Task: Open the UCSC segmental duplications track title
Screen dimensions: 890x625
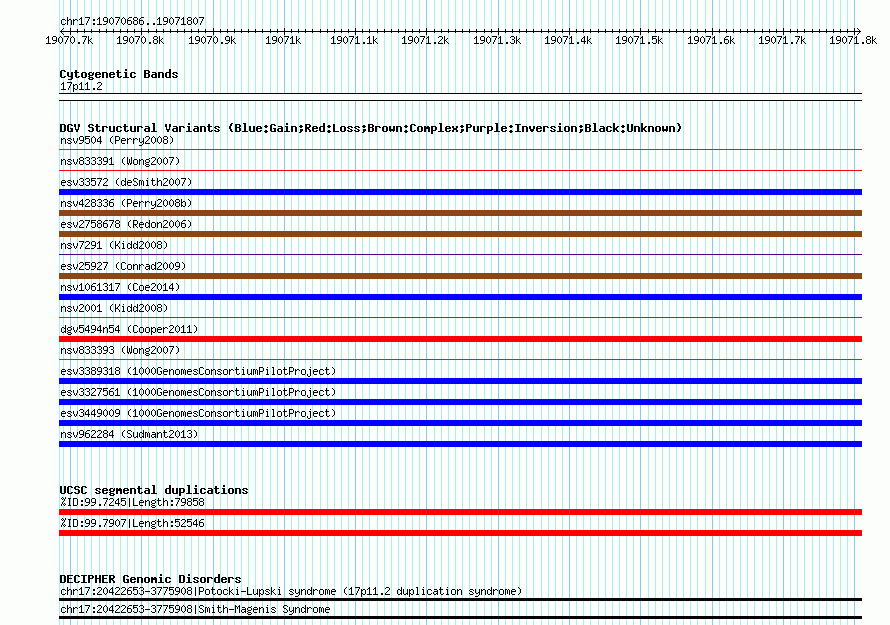Action: [x=154, y=490]
